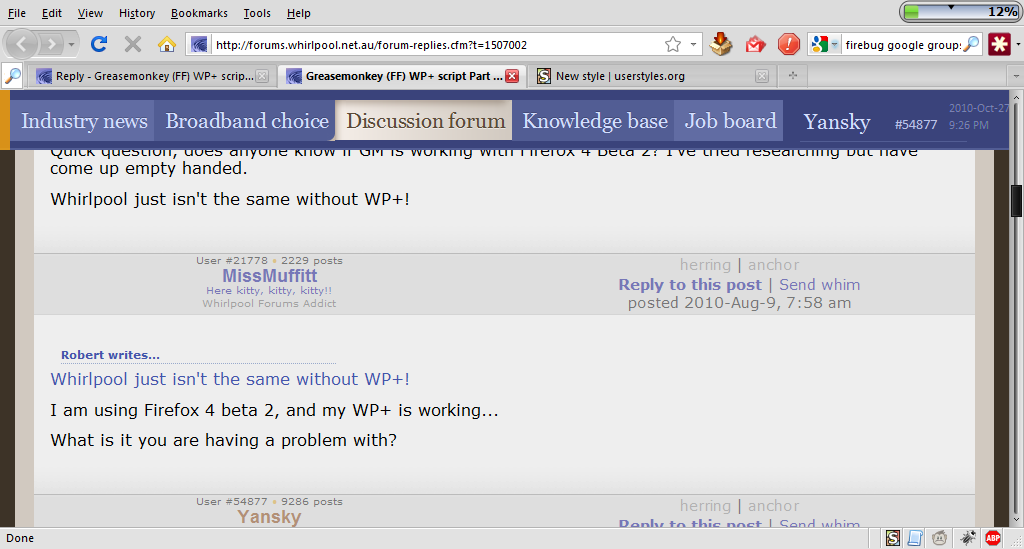The width and height of the screenshot is (1024, 549).
Task: Select the 'Greasemonkey (FF) WP+ script Part' tab
Action: tap(400, 76)
